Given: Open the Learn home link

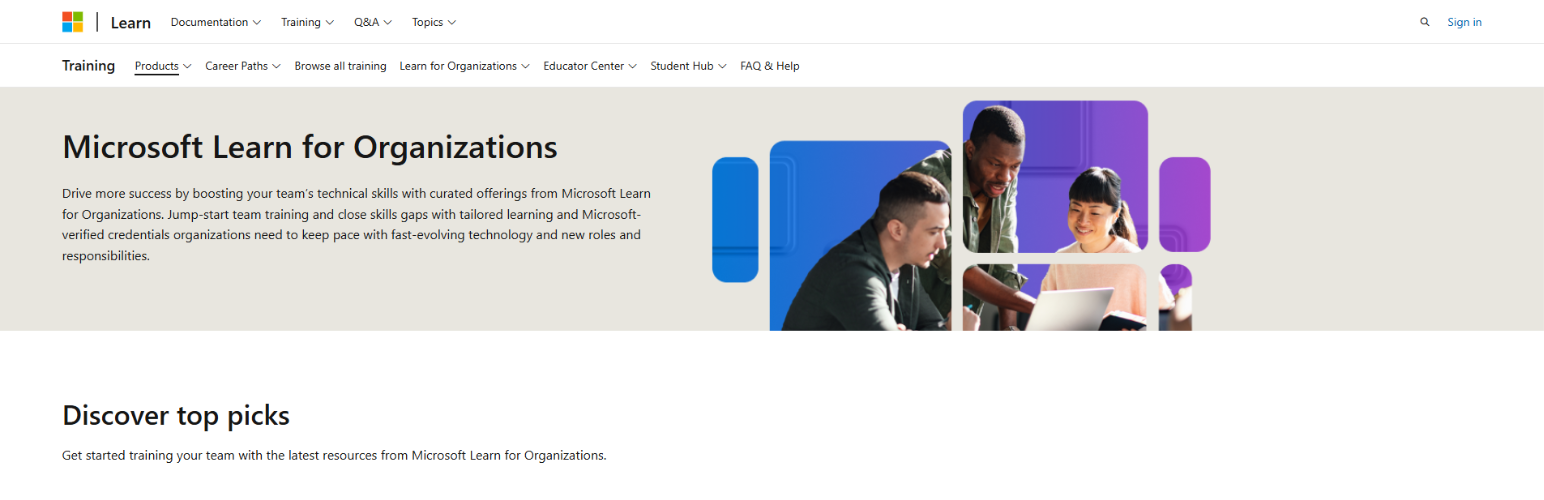Looking at the screenshot, I should (x=131, y=22).
